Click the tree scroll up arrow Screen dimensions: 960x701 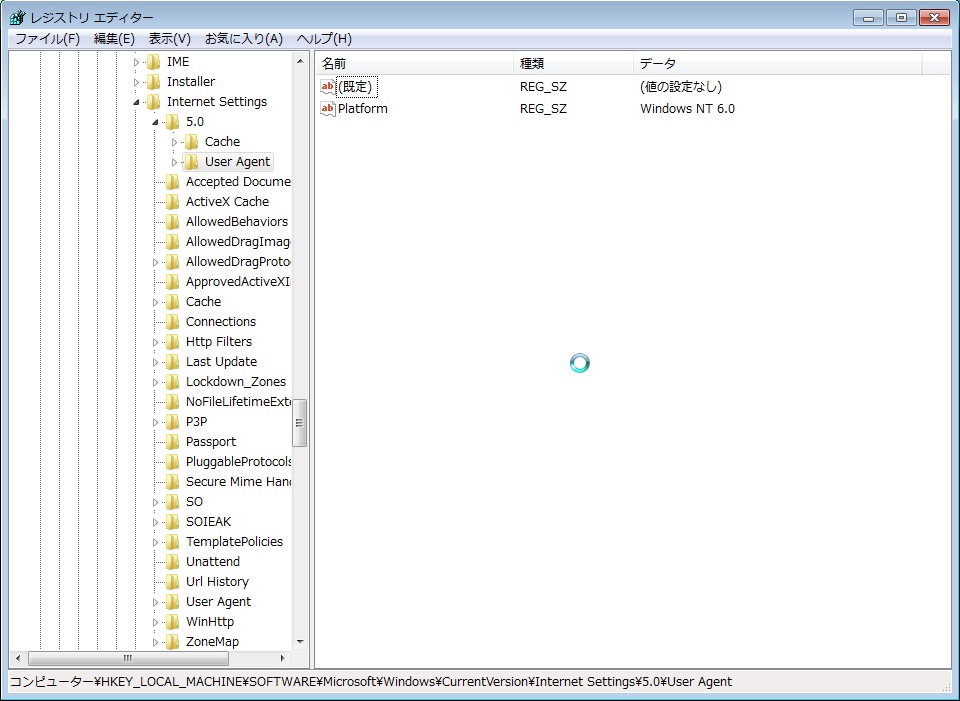click(300, 61)
